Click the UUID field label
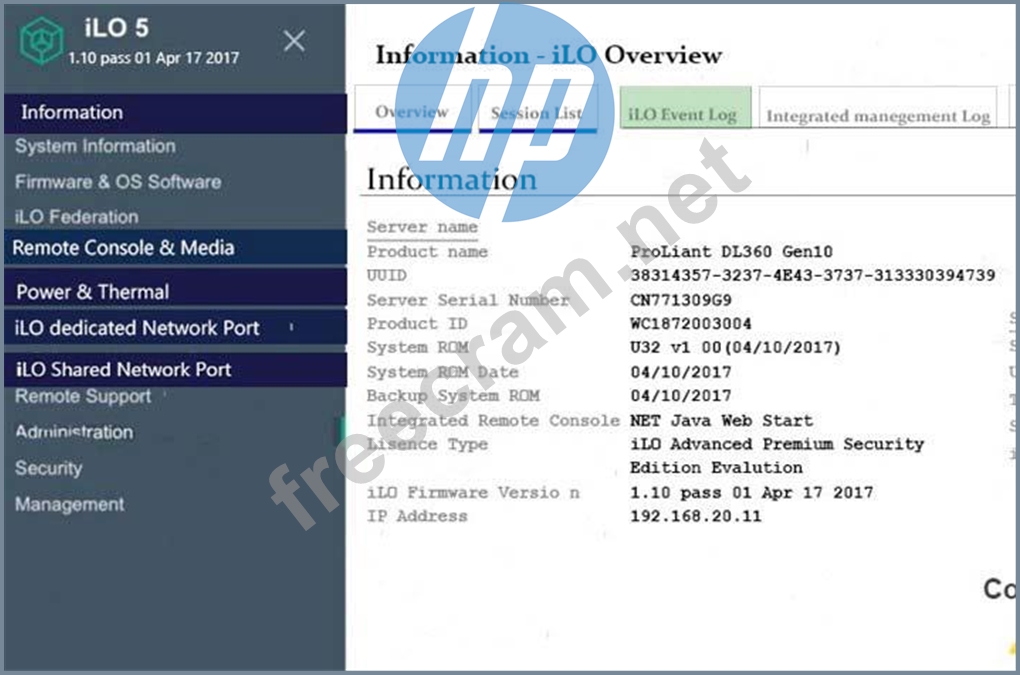The height and width of the screenshot is (675, 1020). point(386,276)
